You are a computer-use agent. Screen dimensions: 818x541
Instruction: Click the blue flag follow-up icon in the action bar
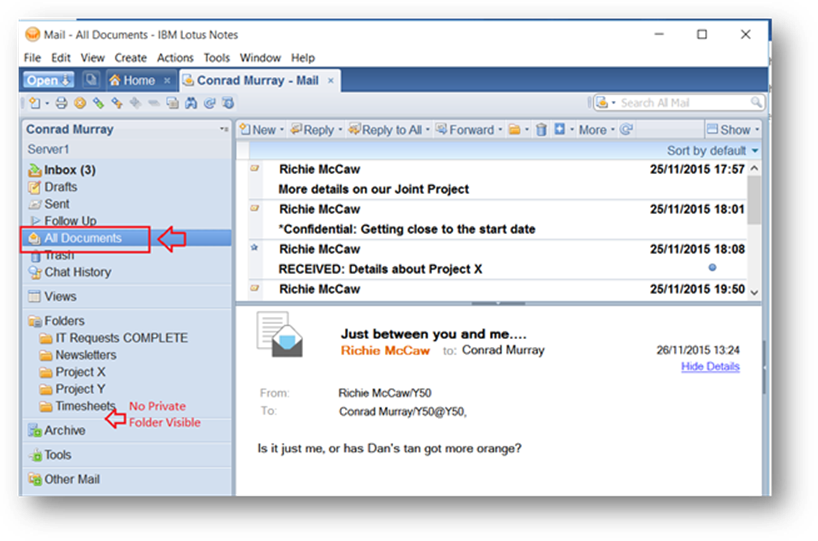tap(559, 129)
